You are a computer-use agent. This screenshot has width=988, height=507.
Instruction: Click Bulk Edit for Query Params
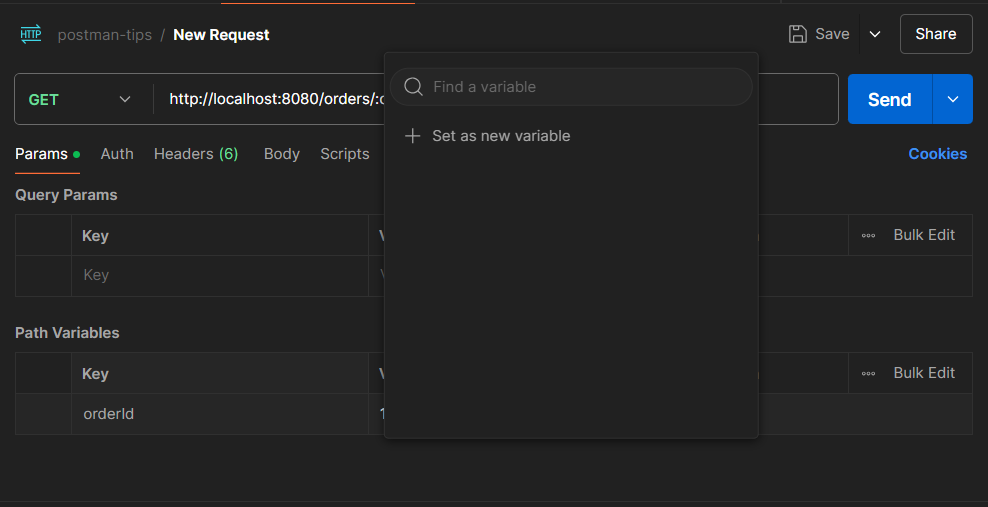tap(924, 235)
